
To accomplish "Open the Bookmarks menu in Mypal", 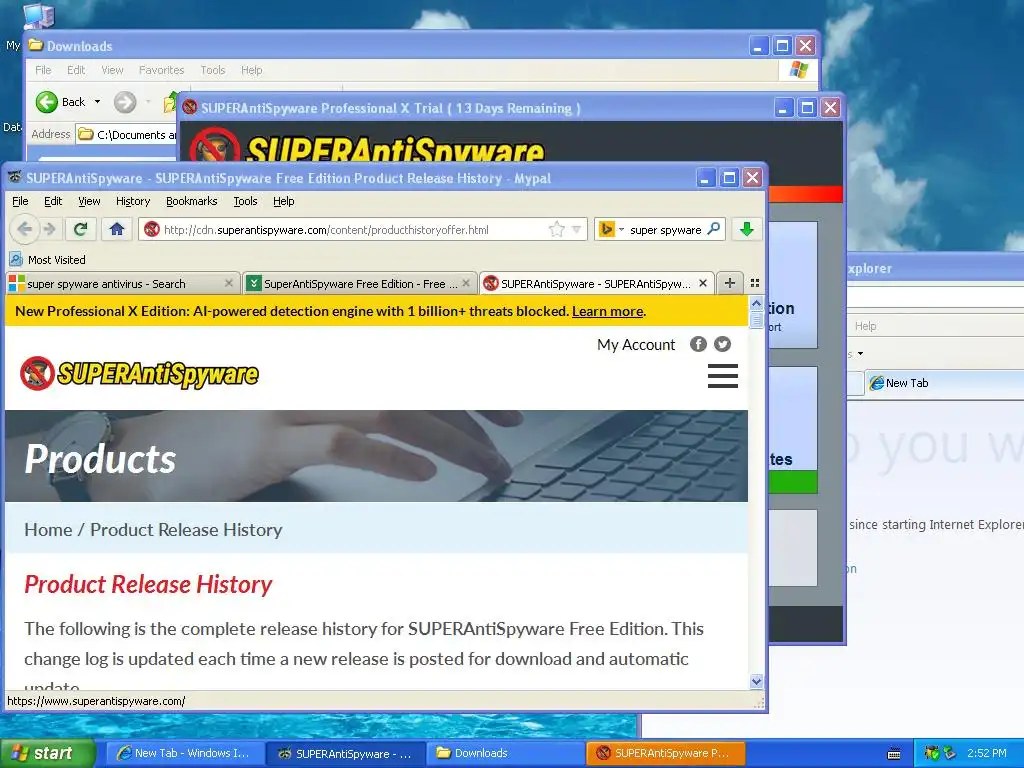I will [x=191, y=201].
